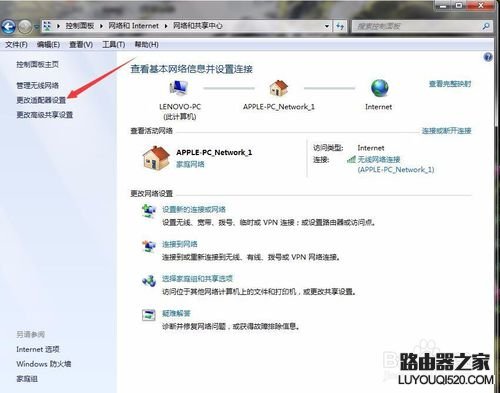Click 连接或断开连接 link
Screen dimensions: 500x393
[x=446, y=131]
